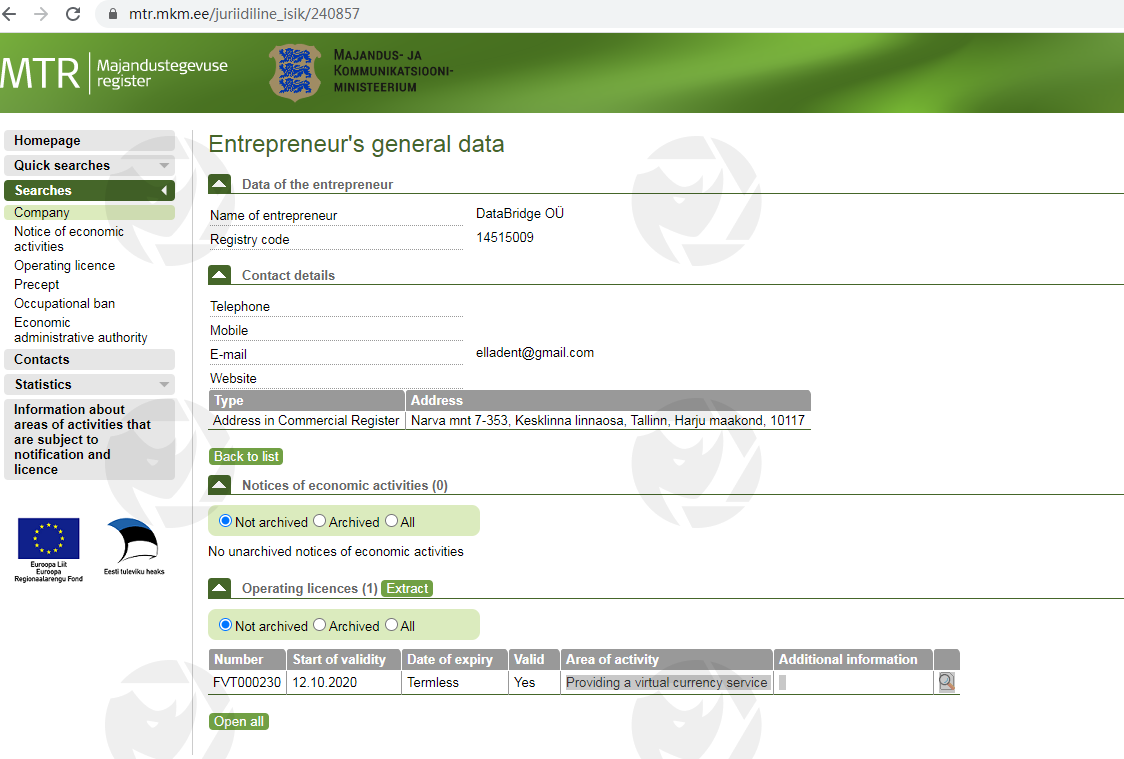Open licence FVT000230 details magnifier icon
The image size is (1124, 759).
click(x=946, y=682)
